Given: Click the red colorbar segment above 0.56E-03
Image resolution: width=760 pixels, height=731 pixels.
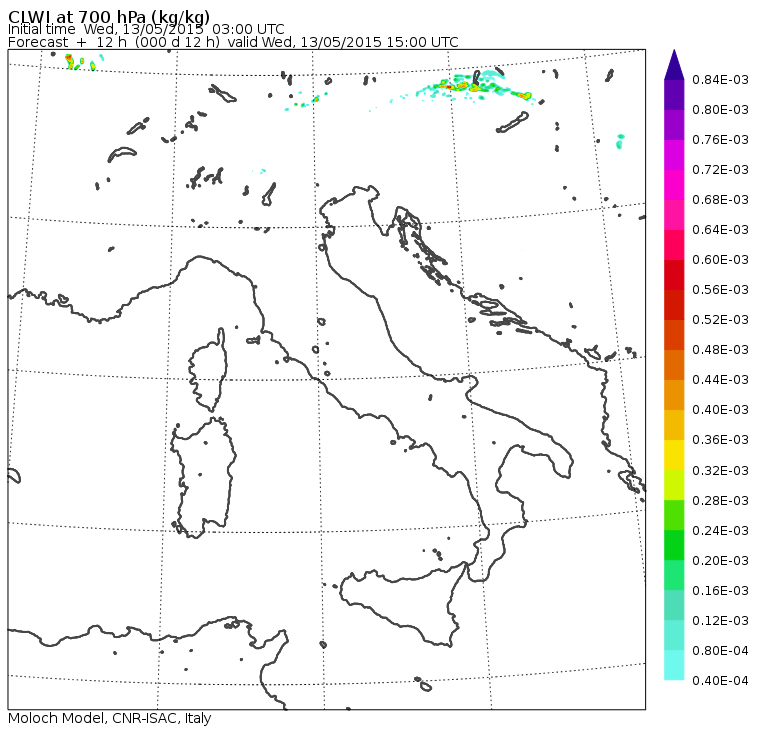Looking at the screenshot, I should 674,275.
